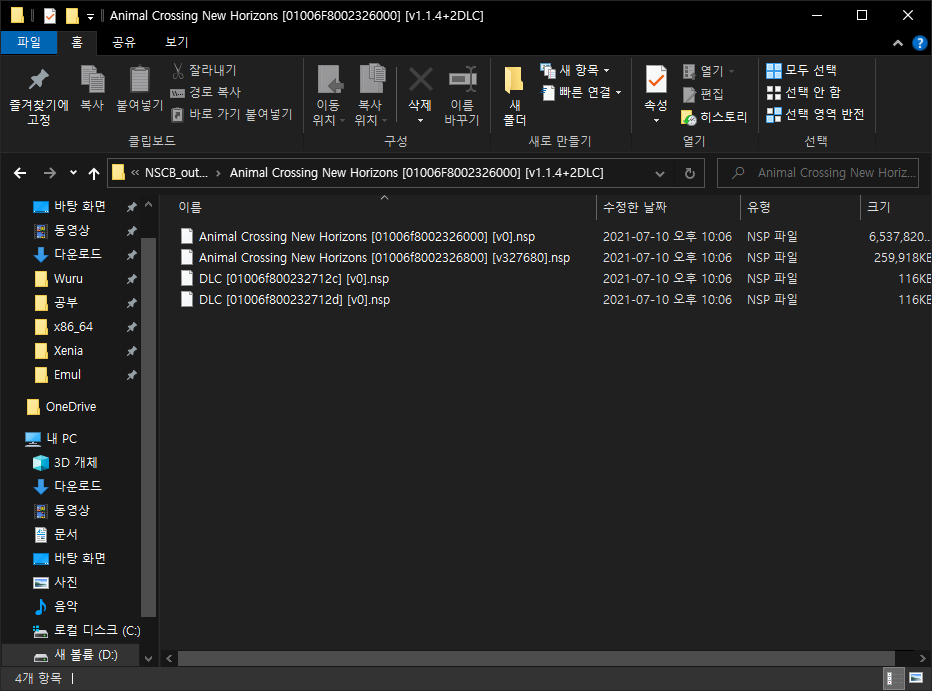
Task: Open 사진 (Pictures) under 내 PC
Action: pyautogui.click(x=65, y=582)
